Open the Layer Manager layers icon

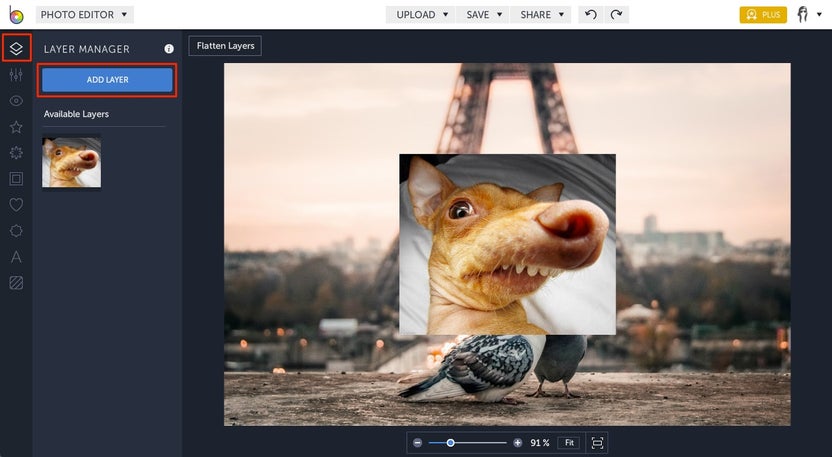point(15,48)
